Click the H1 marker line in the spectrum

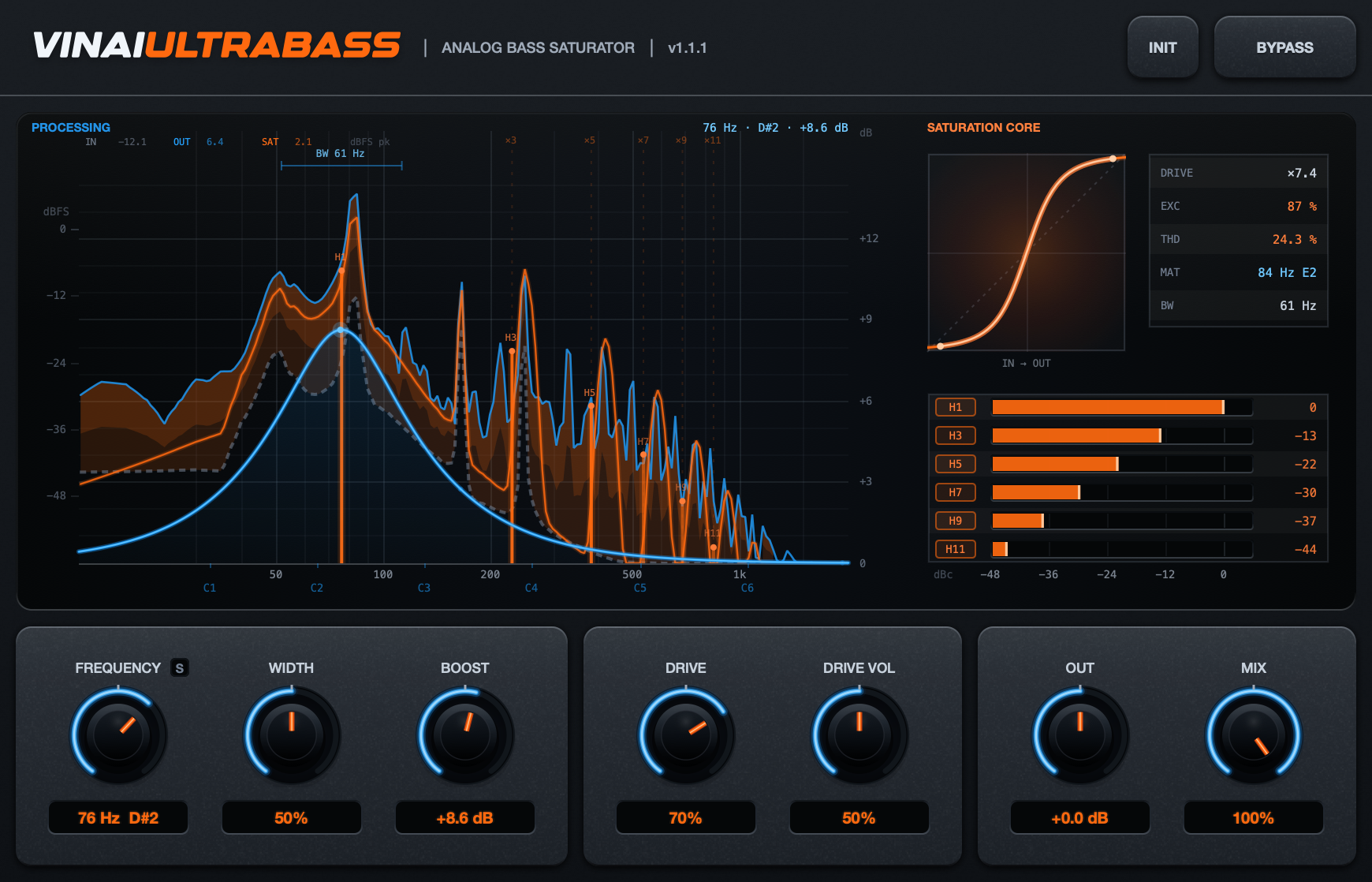pos(341,417)
